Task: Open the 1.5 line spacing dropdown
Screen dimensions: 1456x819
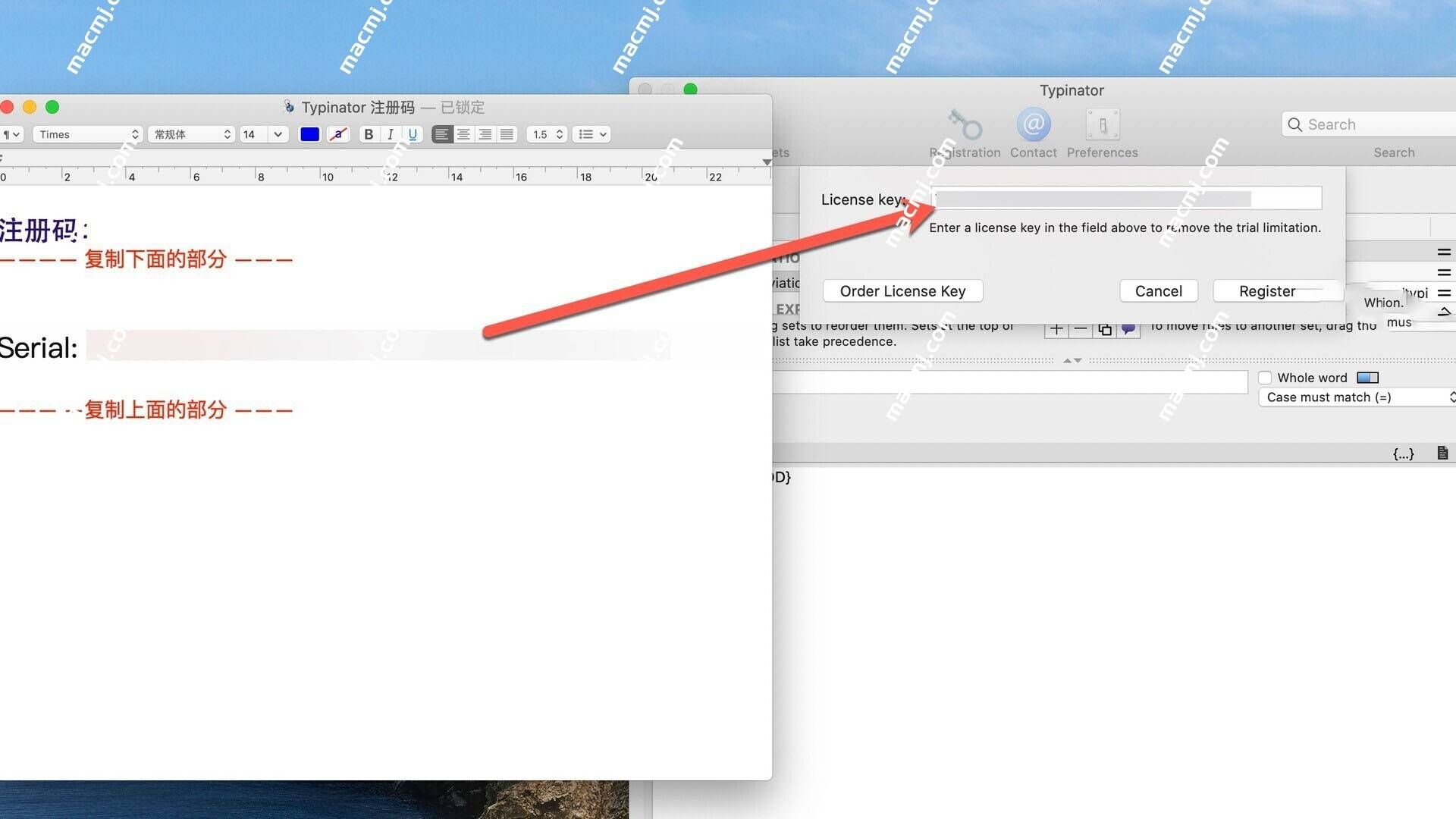Action: point(547,134)
